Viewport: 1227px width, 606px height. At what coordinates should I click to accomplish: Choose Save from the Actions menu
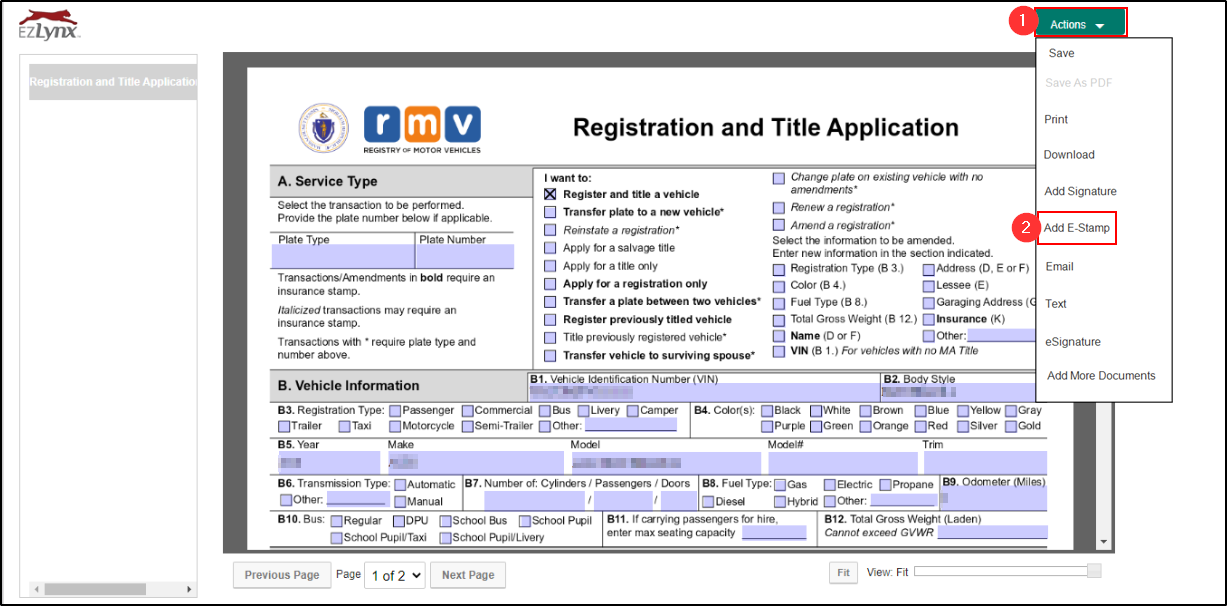click(1061, 53)
